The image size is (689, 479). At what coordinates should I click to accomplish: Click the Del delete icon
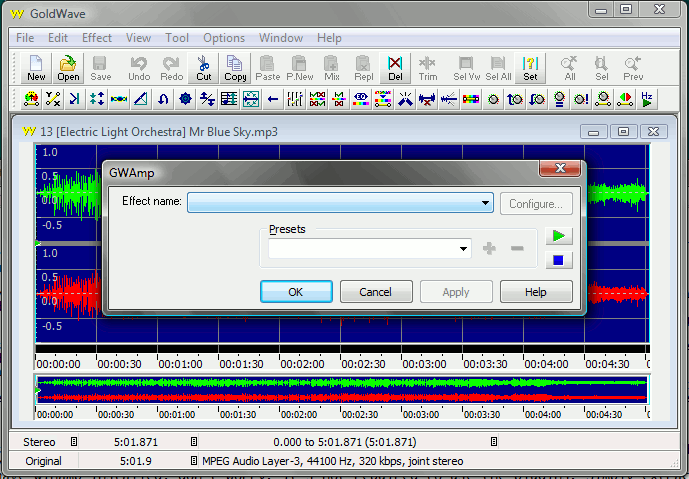(395, 68)
